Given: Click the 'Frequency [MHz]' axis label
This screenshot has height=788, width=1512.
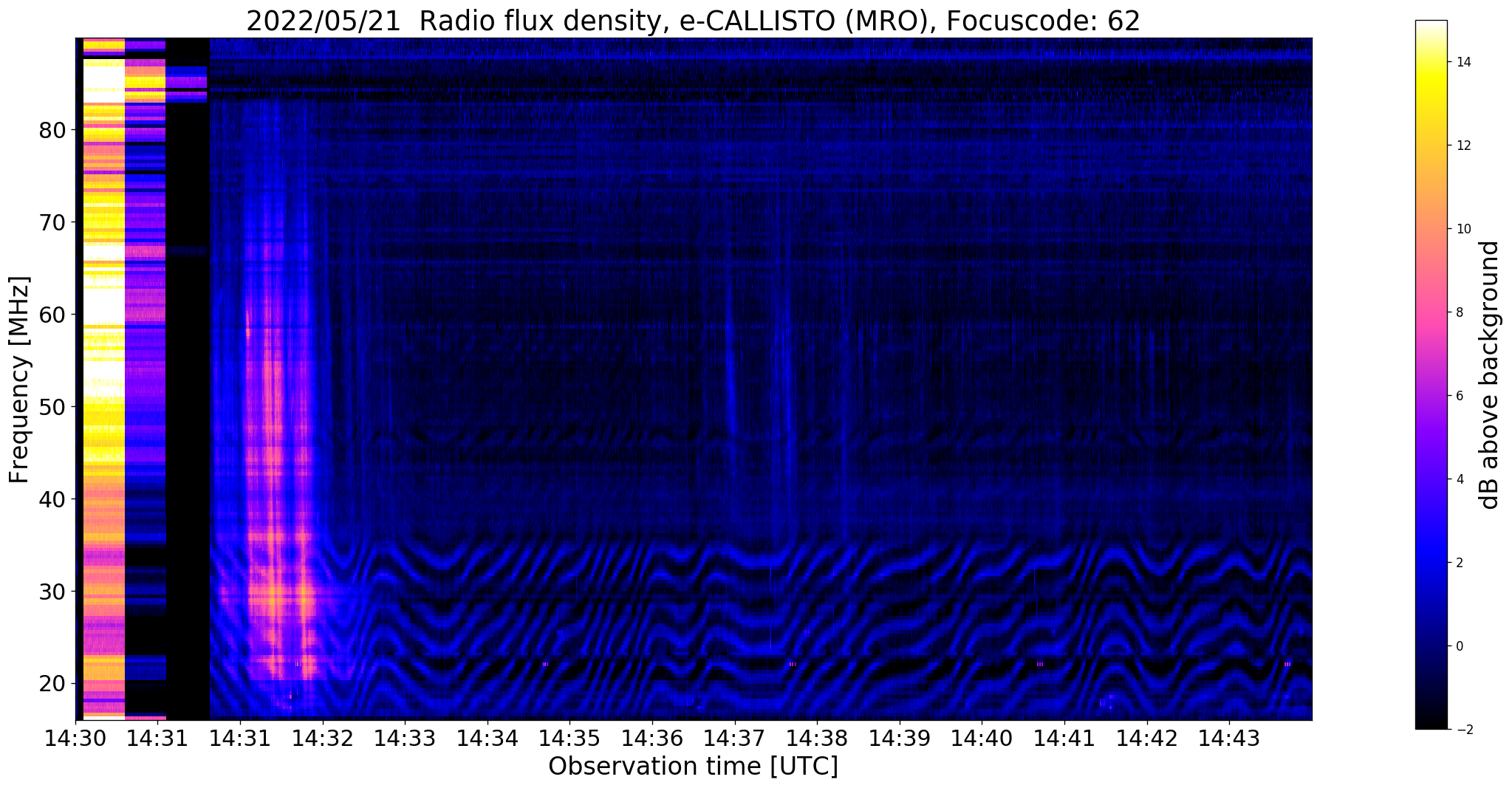Looking at the screenshot, I should [20, 380].
